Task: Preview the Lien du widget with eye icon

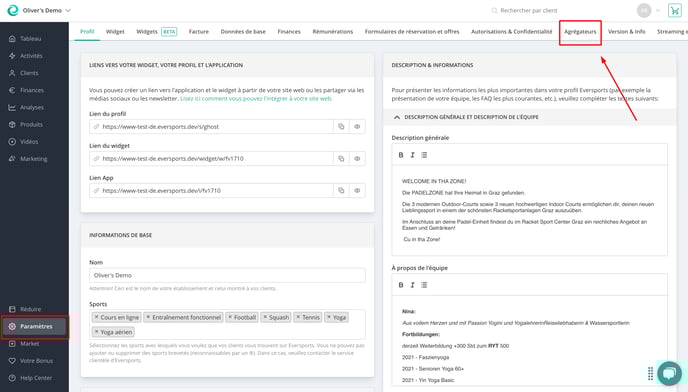Action: click(x=357, y=158)
